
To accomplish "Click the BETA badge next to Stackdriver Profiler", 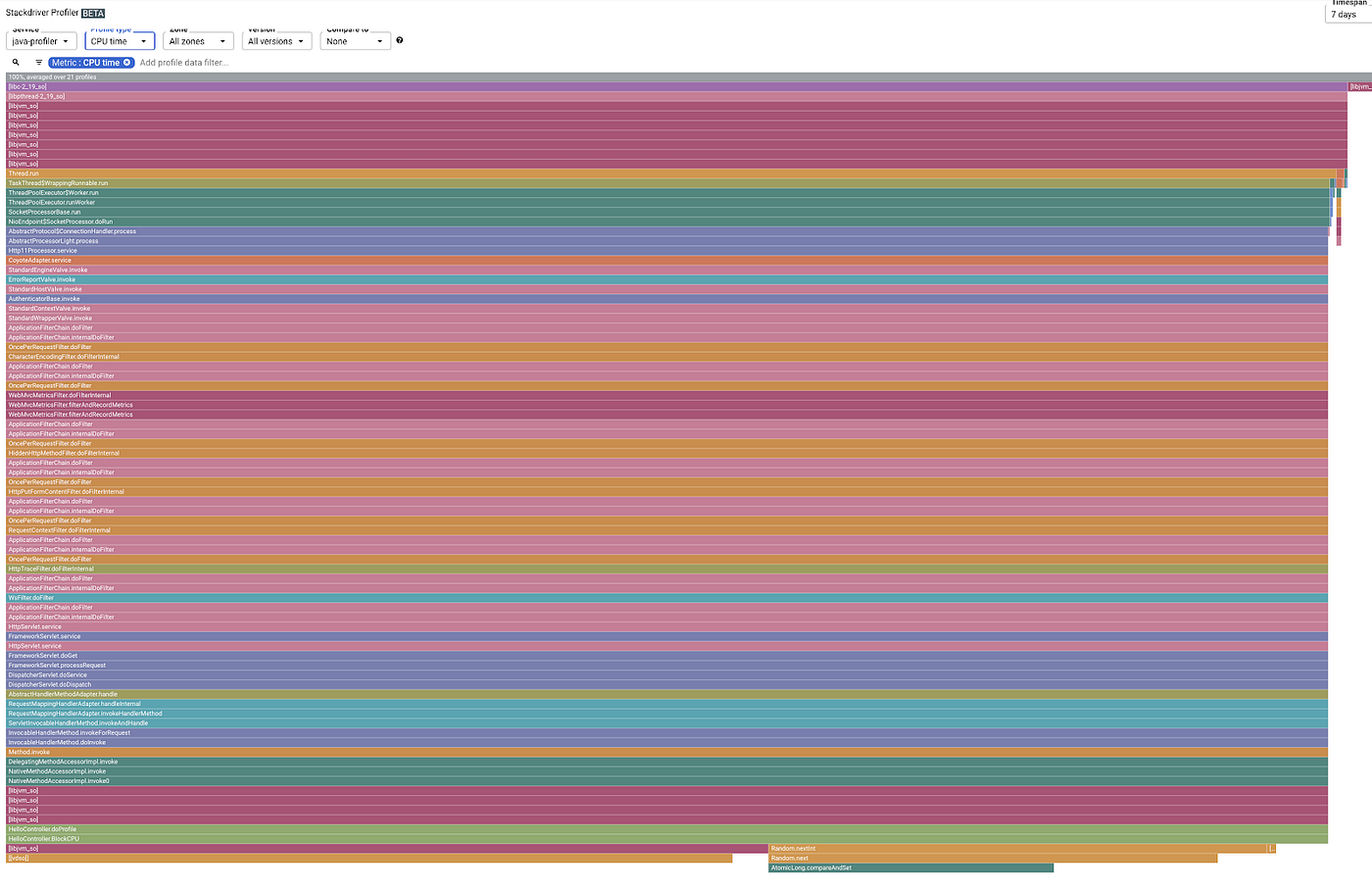I will coord(93,13).
